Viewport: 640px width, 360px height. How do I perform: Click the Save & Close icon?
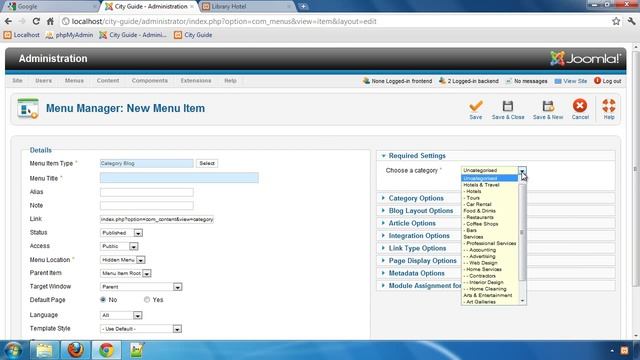[508, 106]
